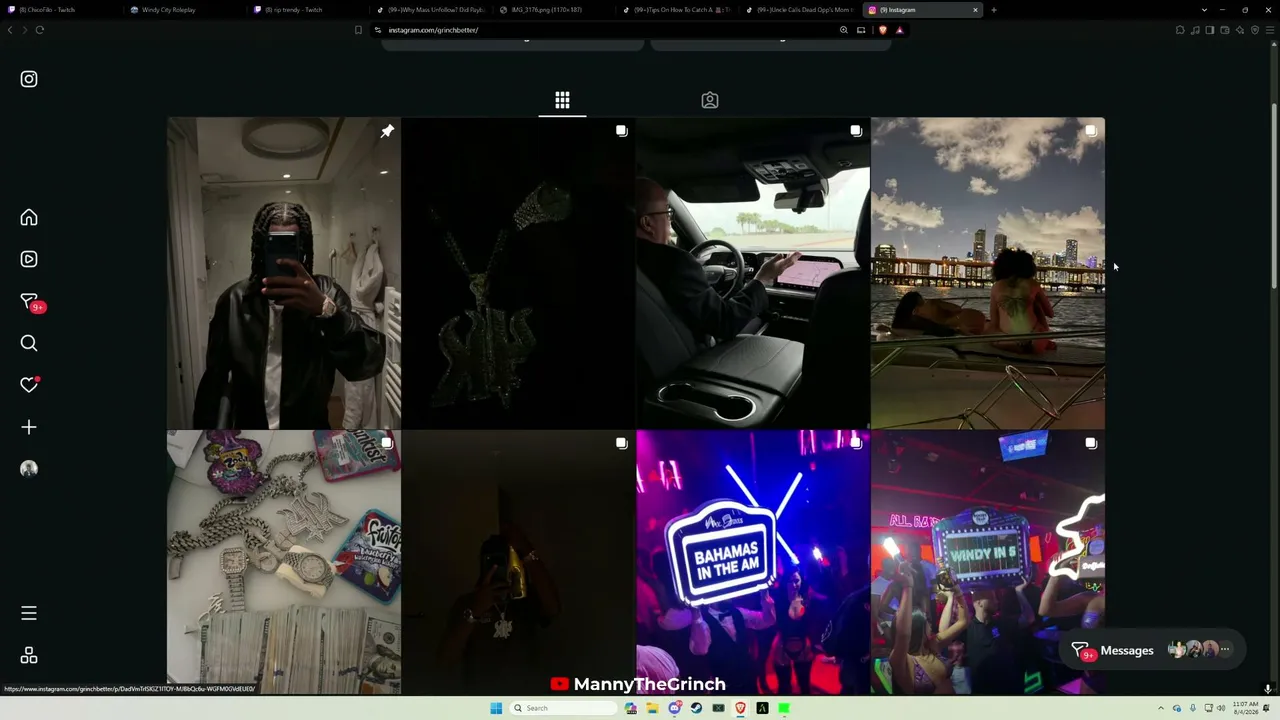Click the zoom magnifier in address bar
This screenshot has height=720, width=1280.
[x=844, y=30]
